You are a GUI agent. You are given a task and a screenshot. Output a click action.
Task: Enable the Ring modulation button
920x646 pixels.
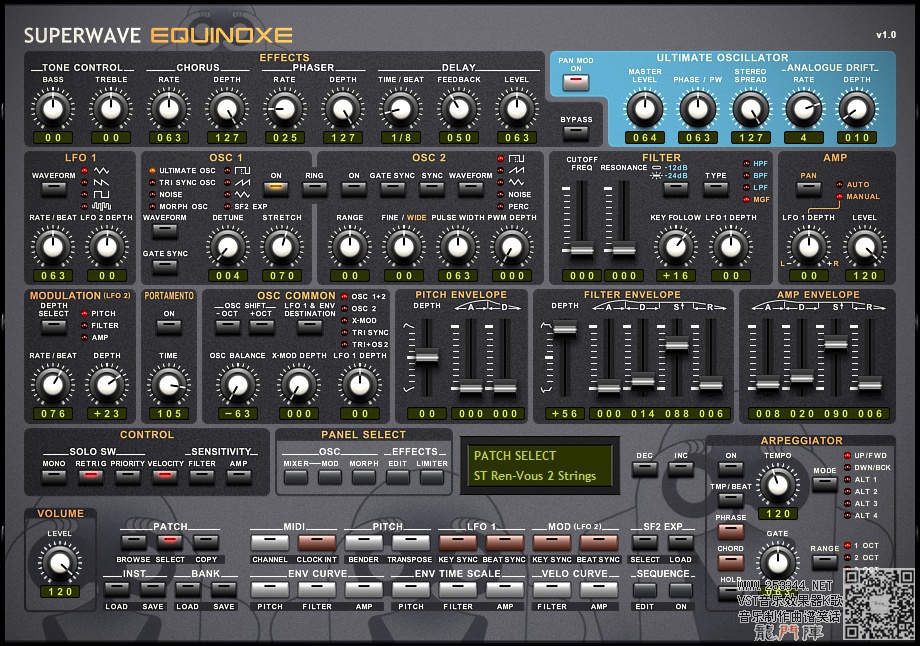pos(314,188)
